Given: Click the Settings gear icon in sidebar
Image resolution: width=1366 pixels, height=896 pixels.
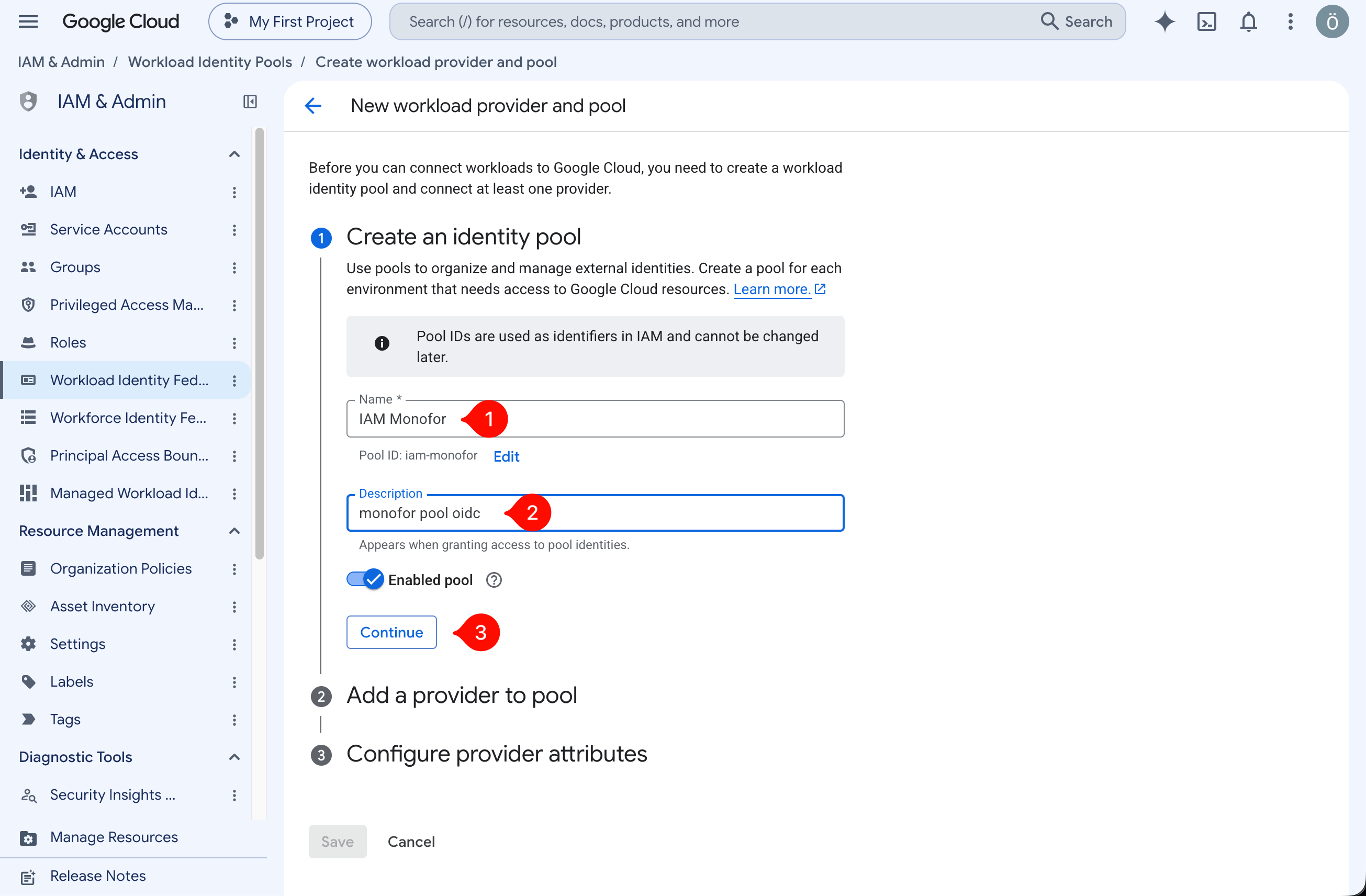Looking at the screenshot, I should tap(28, 644).
